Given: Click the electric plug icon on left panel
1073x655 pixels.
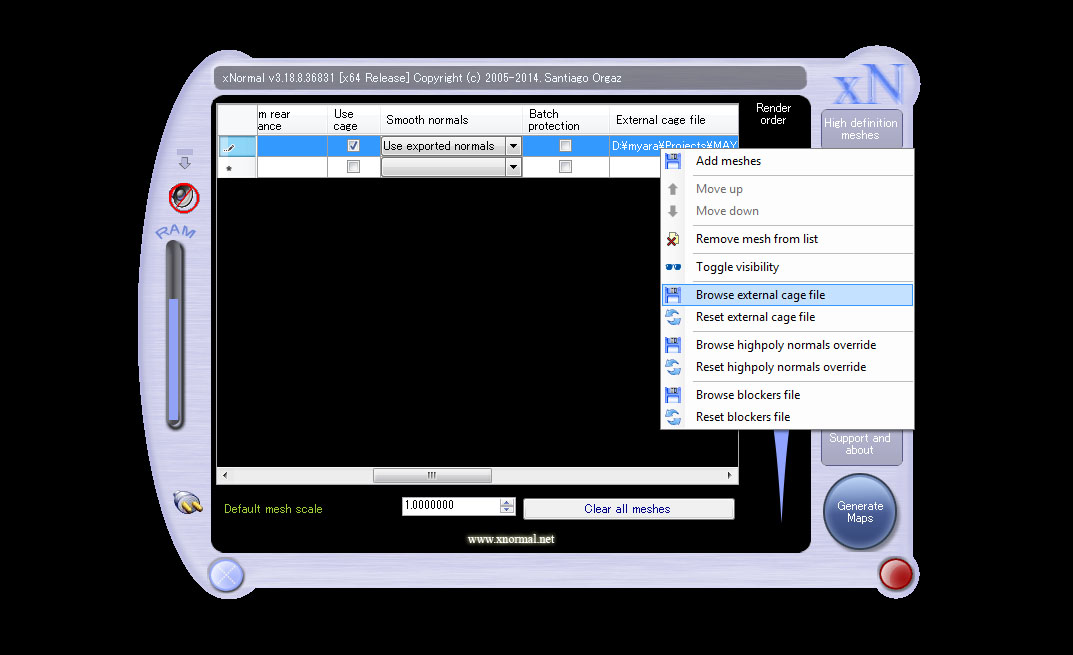Looking at the screenshot, I should [188, 503].
